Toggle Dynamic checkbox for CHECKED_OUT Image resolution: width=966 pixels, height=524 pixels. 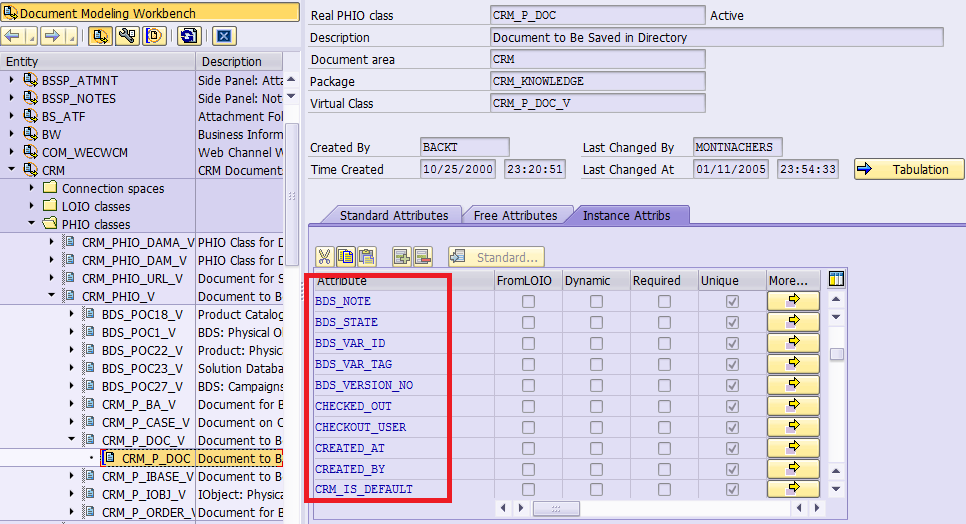[x=596, y=406]
